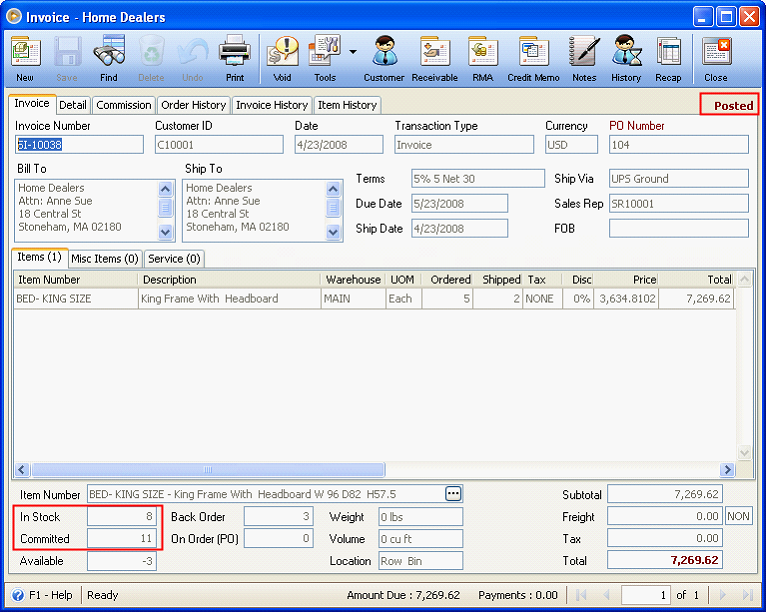The height and width of the screenshot is (613, 767).
Task: Void this posted invoice
Action: pos(282,58)
